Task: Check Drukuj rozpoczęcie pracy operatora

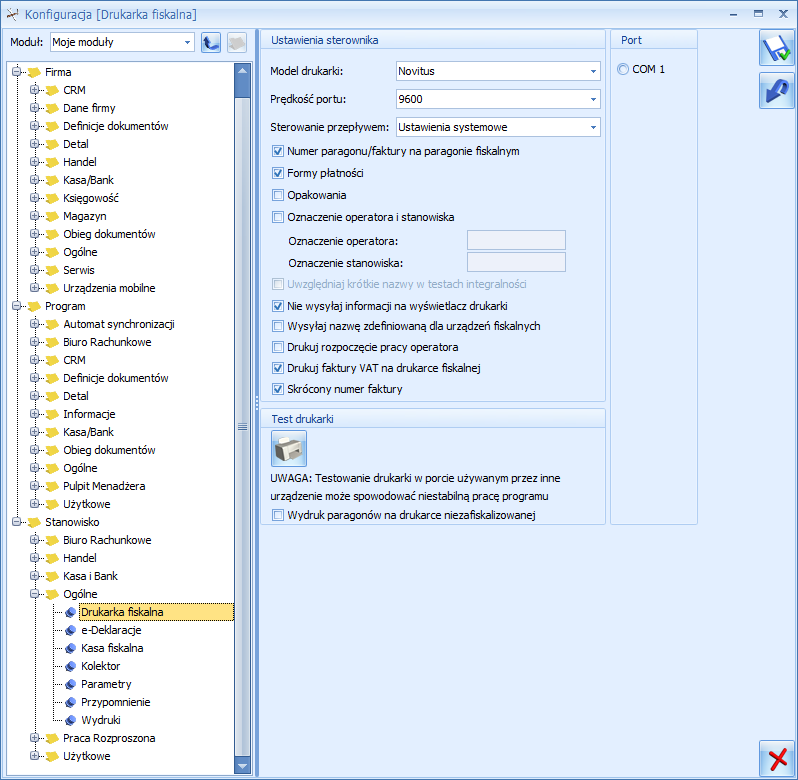Action: pyautogui.click(x=278, y=348)
